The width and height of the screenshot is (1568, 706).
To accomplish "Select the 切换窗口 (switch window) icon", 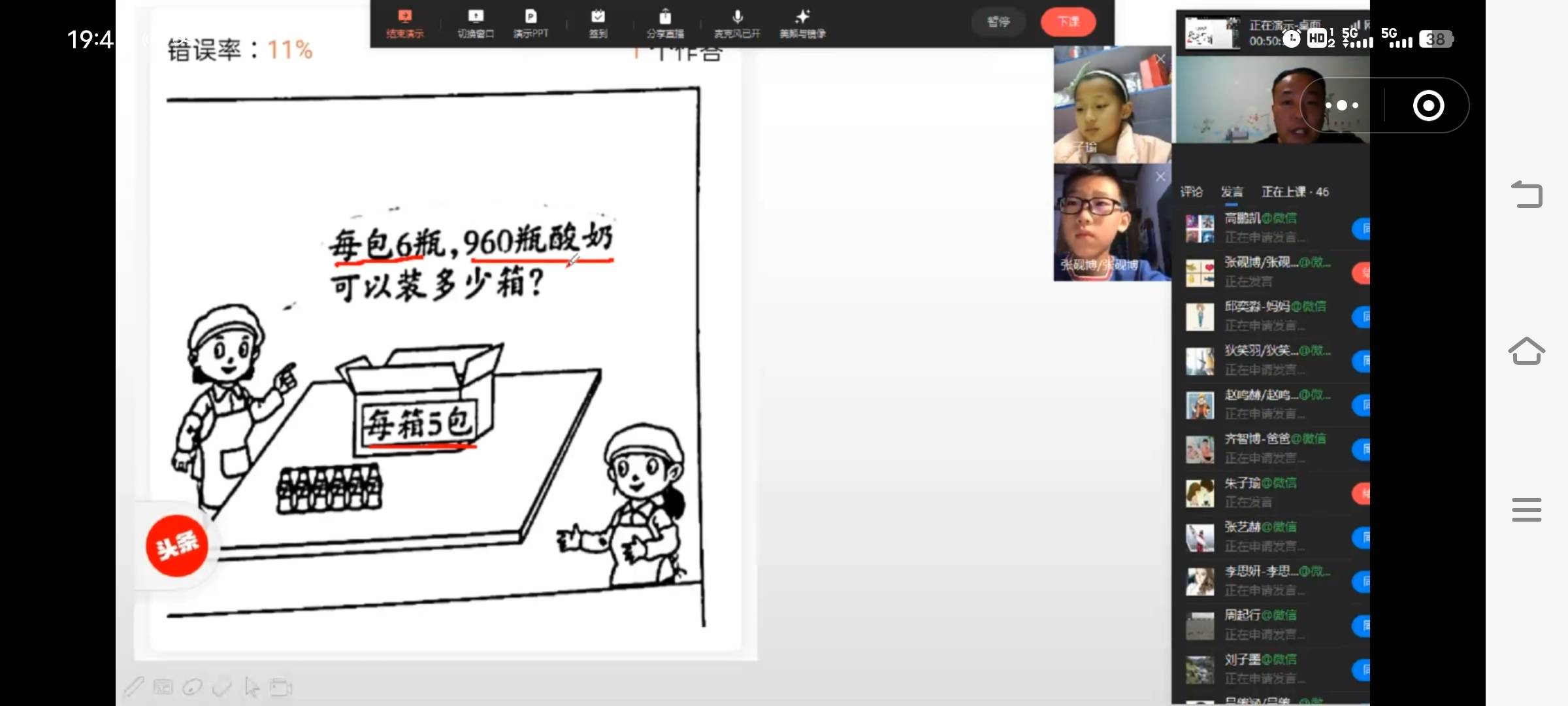I will pos(476,23).
